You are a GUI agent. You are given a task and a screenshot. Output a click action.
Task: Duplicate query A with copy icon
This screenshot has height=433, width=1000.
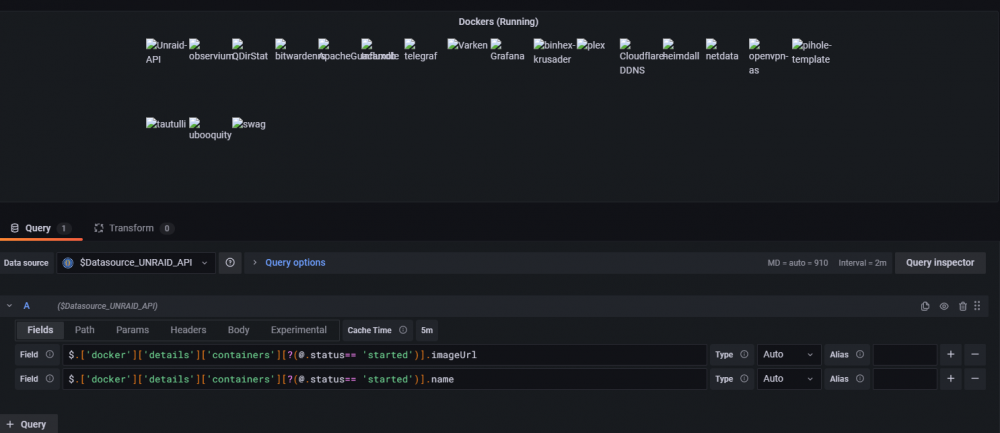coord(925,306)
